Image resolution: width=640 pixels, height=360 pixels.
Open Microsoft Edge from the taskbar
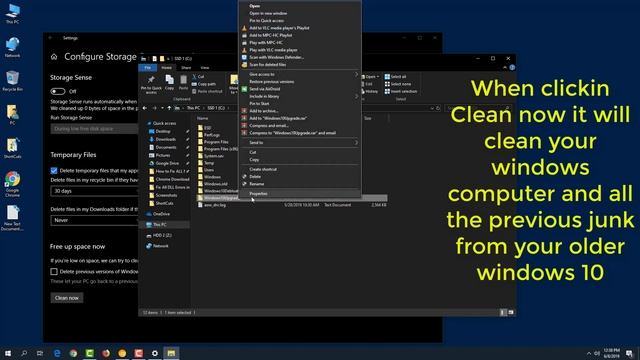pyautogui.click(x=57, y=353)
